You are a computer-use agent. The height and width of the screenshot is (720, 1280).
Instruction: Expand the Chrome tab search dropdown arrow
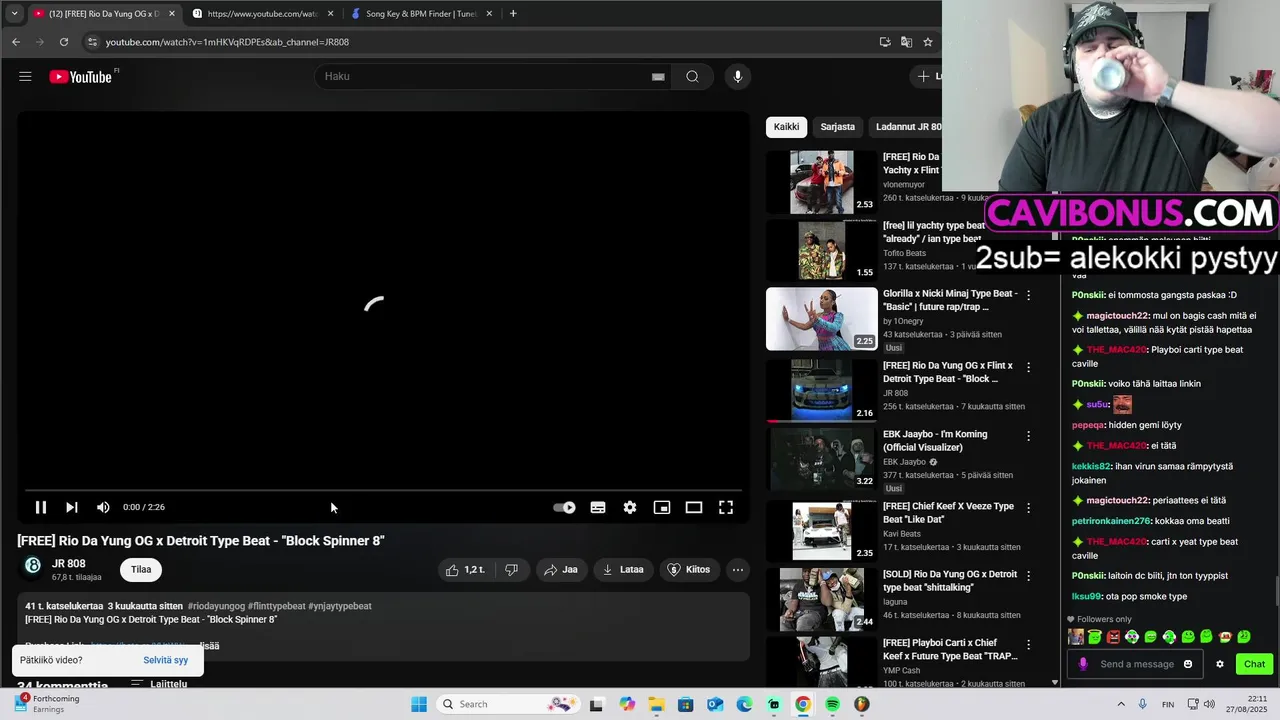[x=14, y=14]
